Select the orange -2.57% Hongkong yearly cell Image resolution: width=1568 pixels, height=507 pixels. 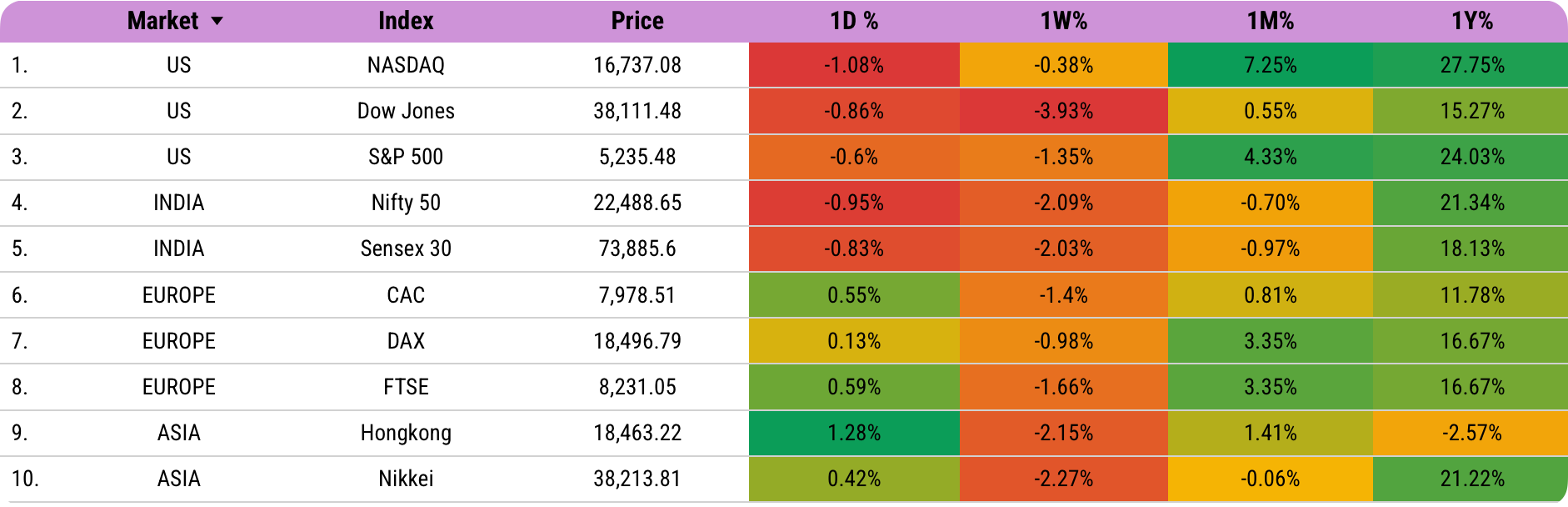1472,433
